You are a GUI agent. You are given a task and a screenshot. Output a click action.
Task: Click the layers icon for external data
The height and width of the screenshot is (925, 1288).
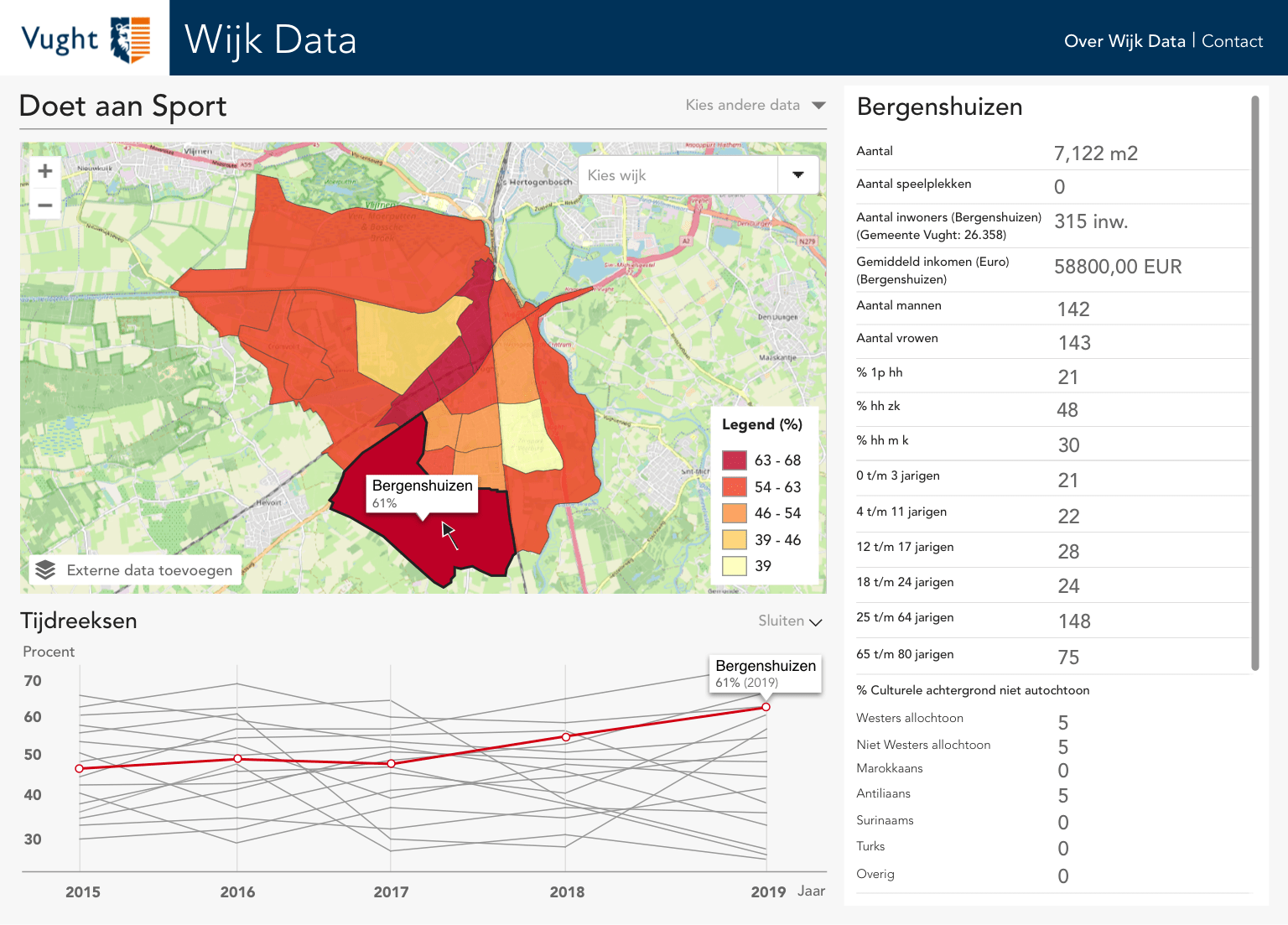pos(45,570)
